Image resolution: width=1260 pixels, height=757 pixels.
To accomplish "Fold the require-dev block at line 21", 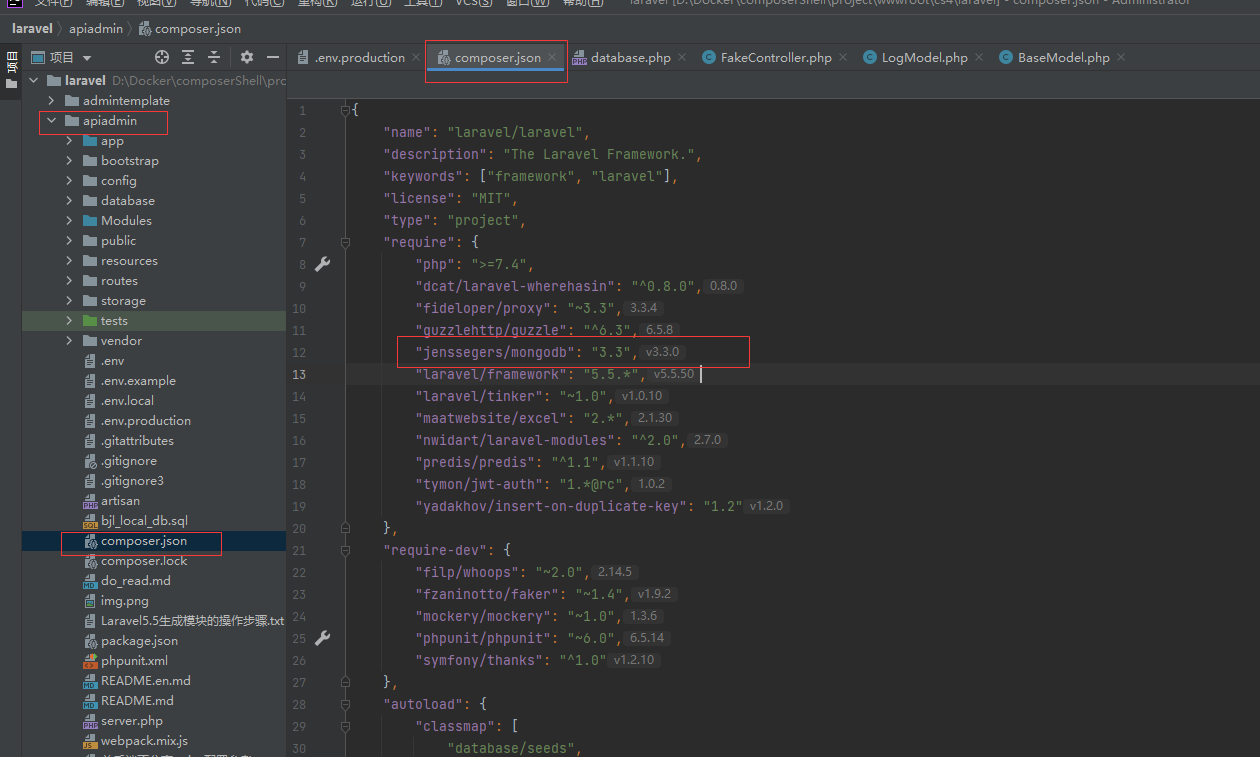I will point(345,550).
